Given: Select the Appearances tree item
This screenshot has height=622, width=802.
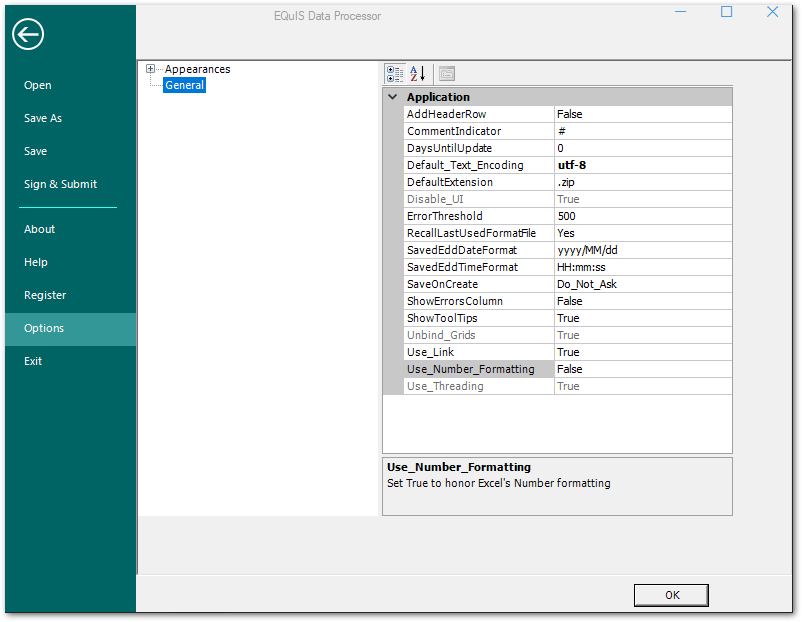Looking at the screenshot, I should click(197, 69).
